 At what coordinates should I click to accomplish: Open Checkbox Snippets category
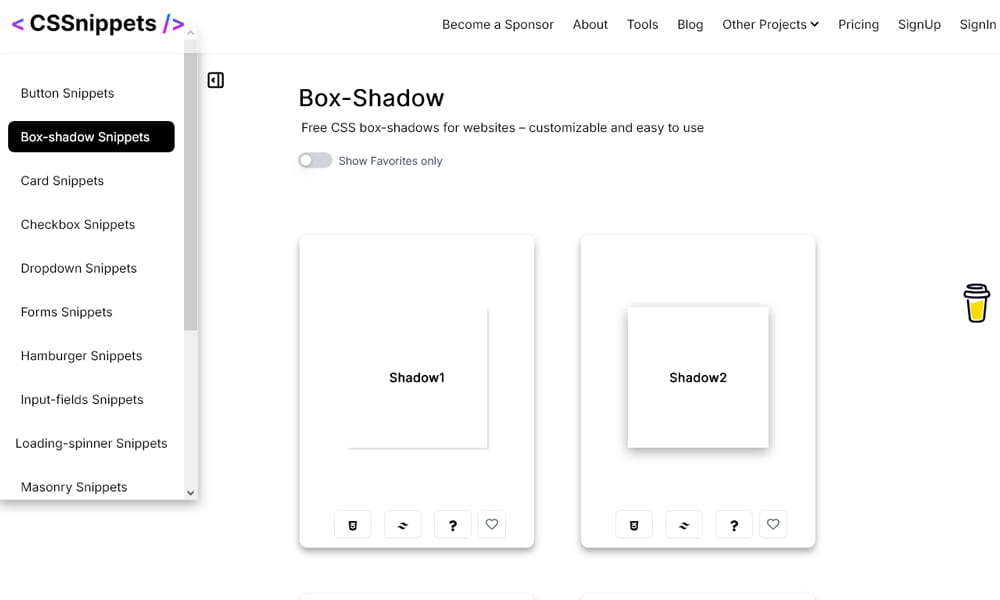pyautogui.click(x=78, y=224)
